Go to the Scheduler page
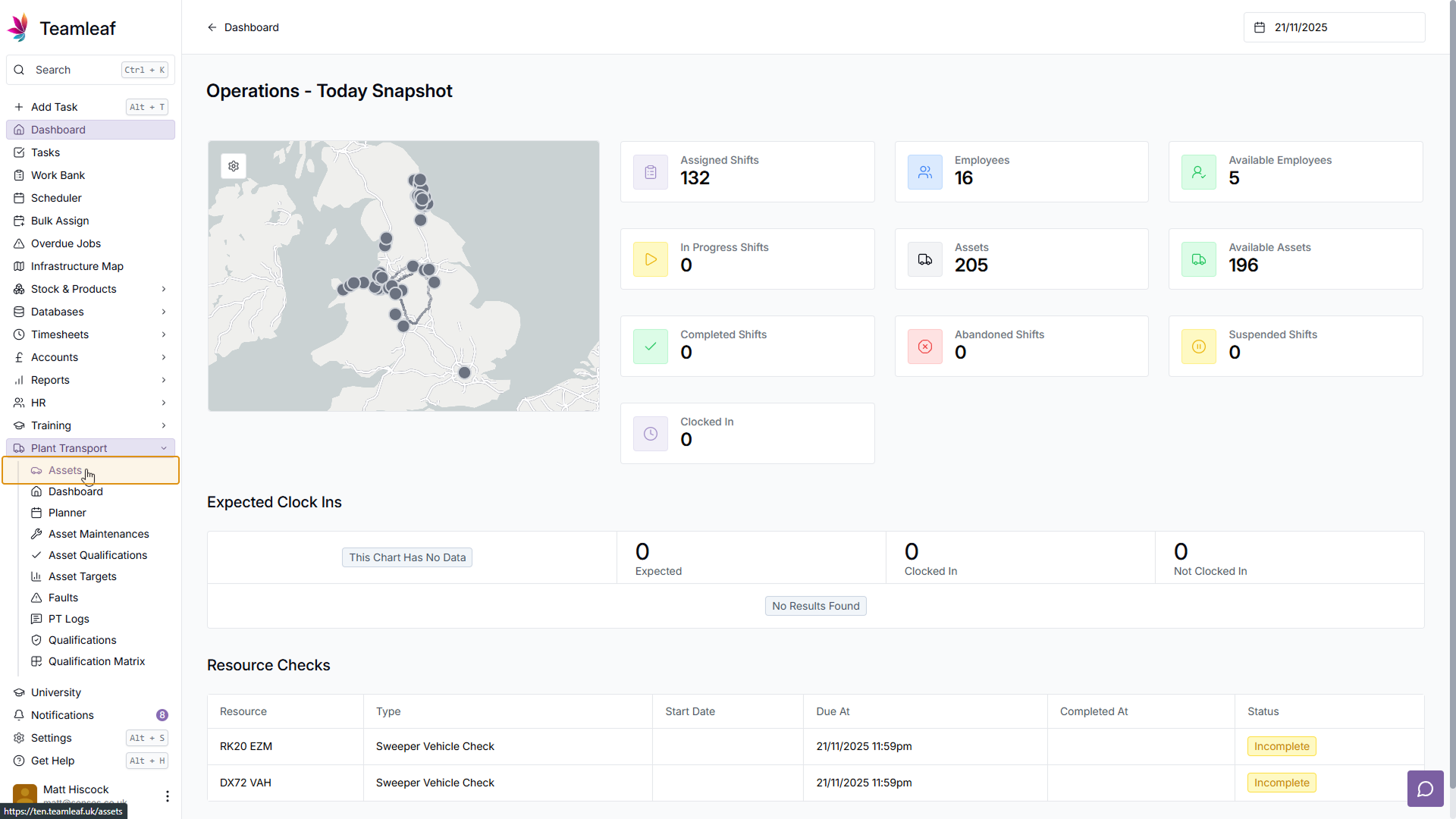 point(56,198)
